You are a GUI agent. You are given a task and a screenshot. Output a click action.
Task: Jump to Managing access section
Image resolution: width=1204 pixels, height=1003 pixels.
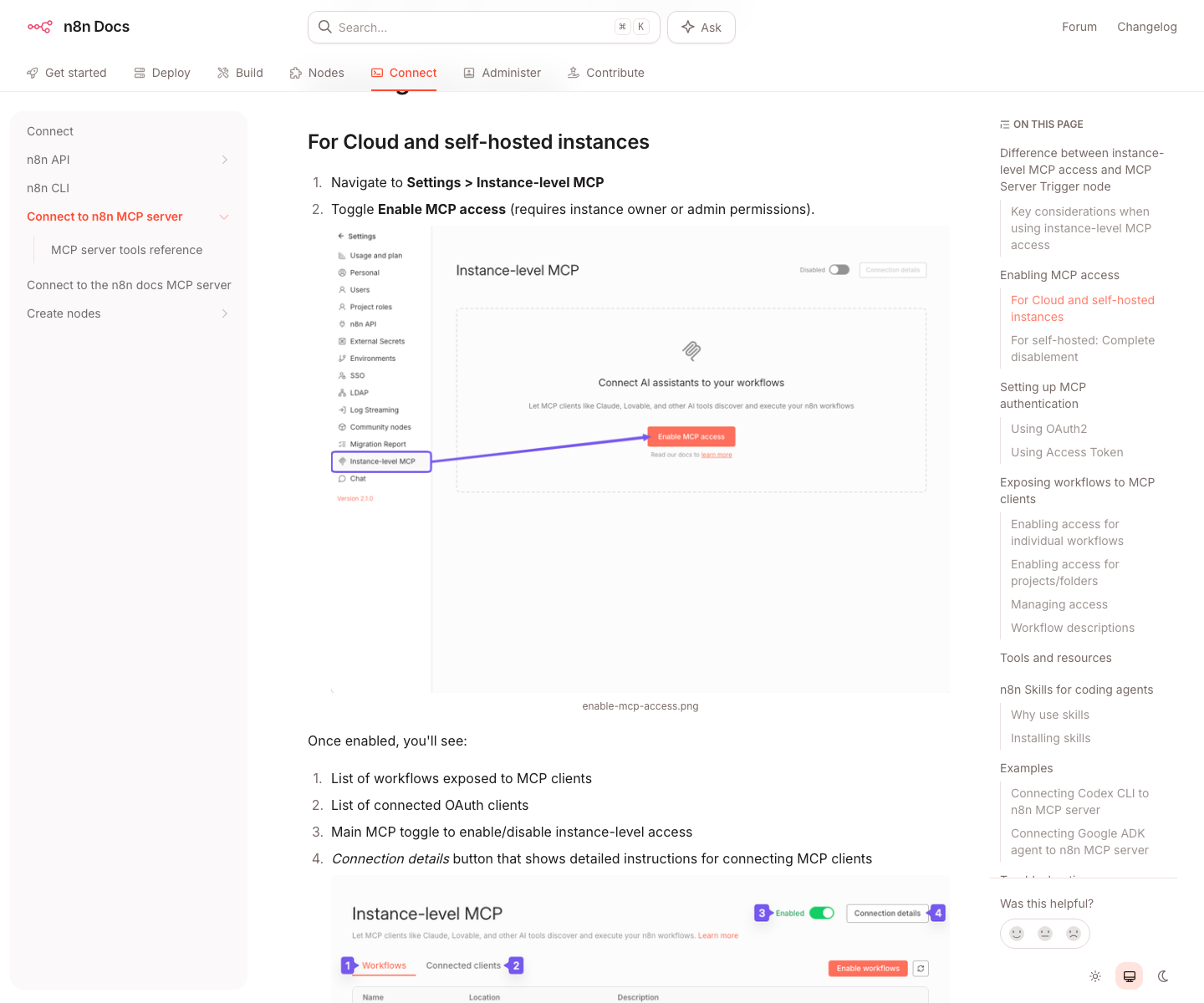(x=1059, y=604)
